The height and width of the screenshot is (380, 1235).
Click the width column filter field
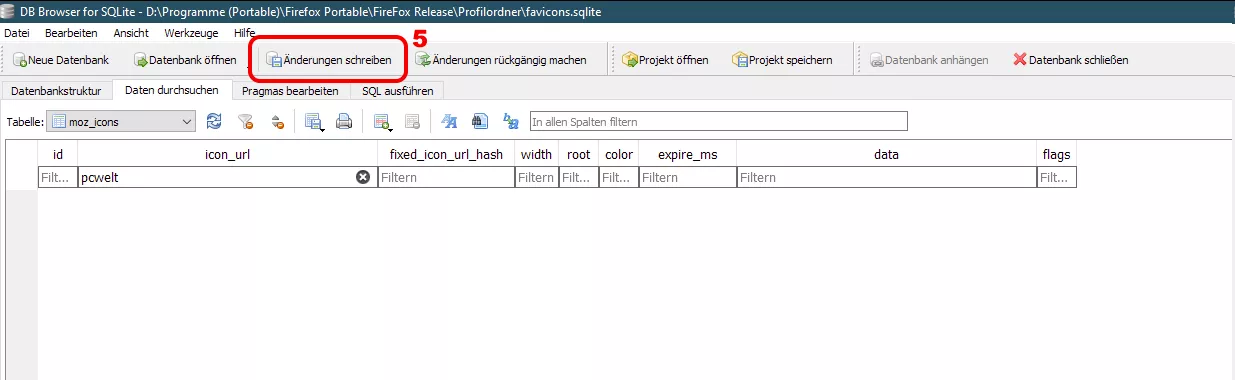(x=536, y=177)
